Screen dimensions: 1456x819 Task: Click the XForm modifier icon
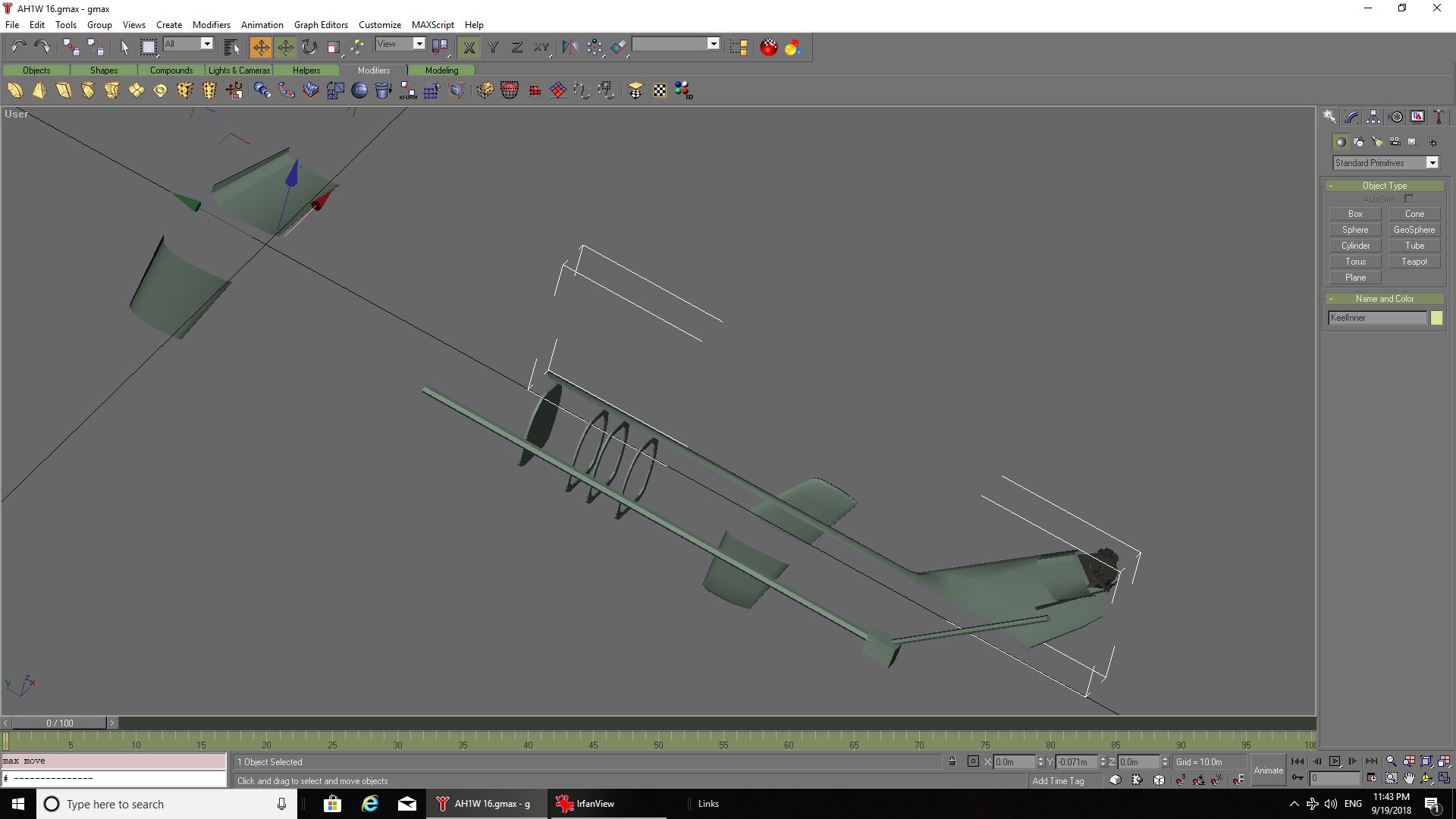pos(408,91)
